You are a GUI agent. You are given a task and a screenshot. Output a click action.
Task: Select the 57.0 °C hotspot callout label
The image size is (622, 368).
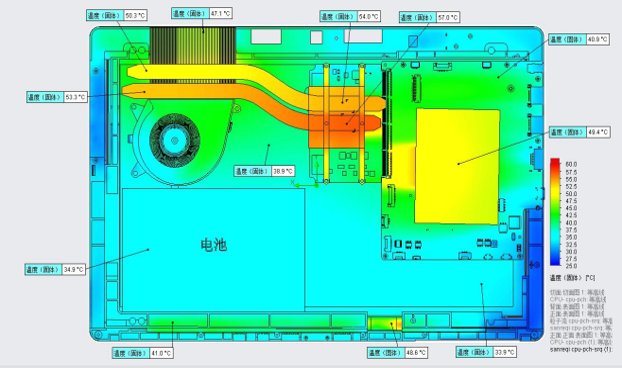(x=429, y=17)
